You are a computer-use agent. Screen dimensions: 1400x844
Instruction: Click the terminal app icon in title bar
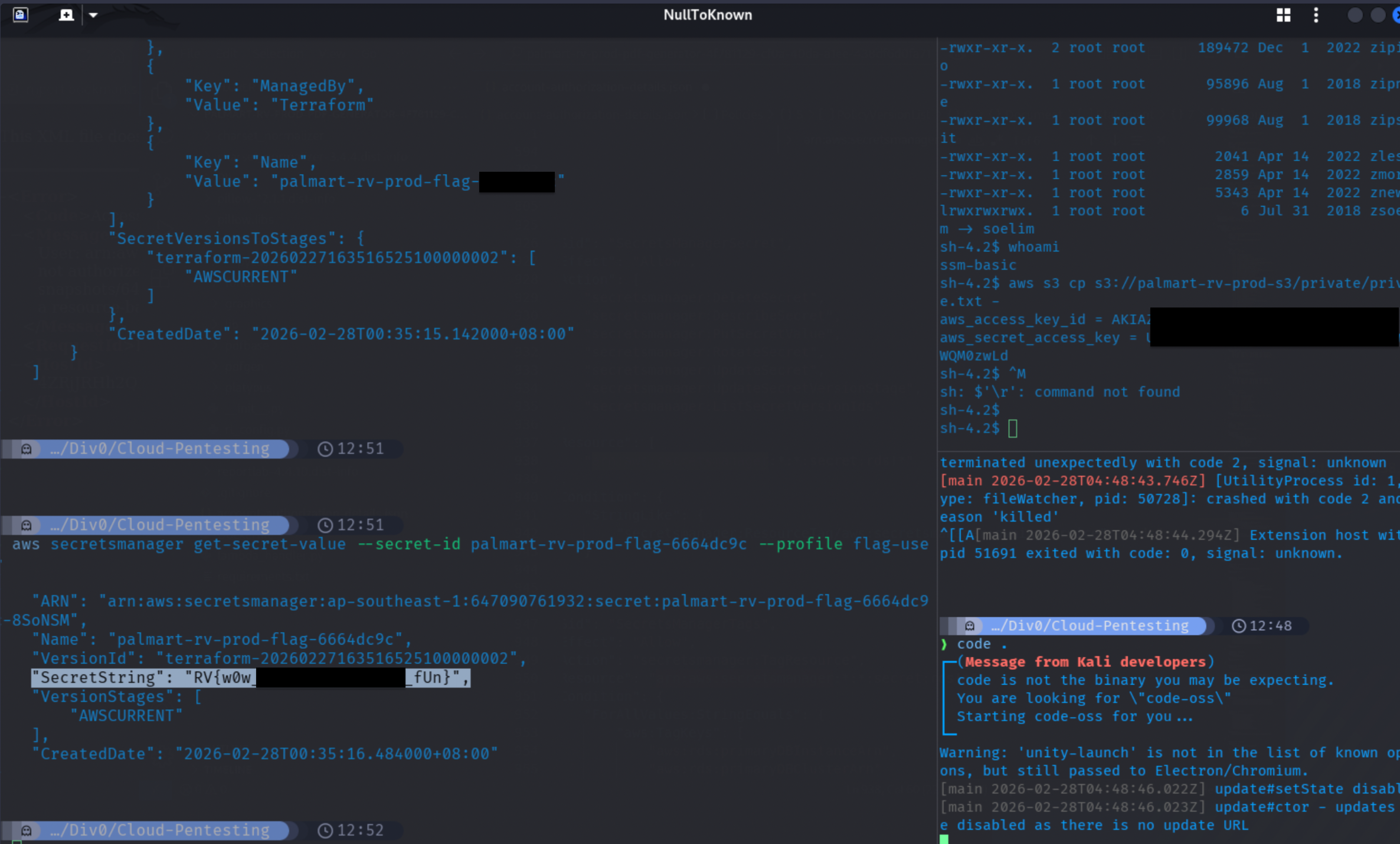pos(21,15)
